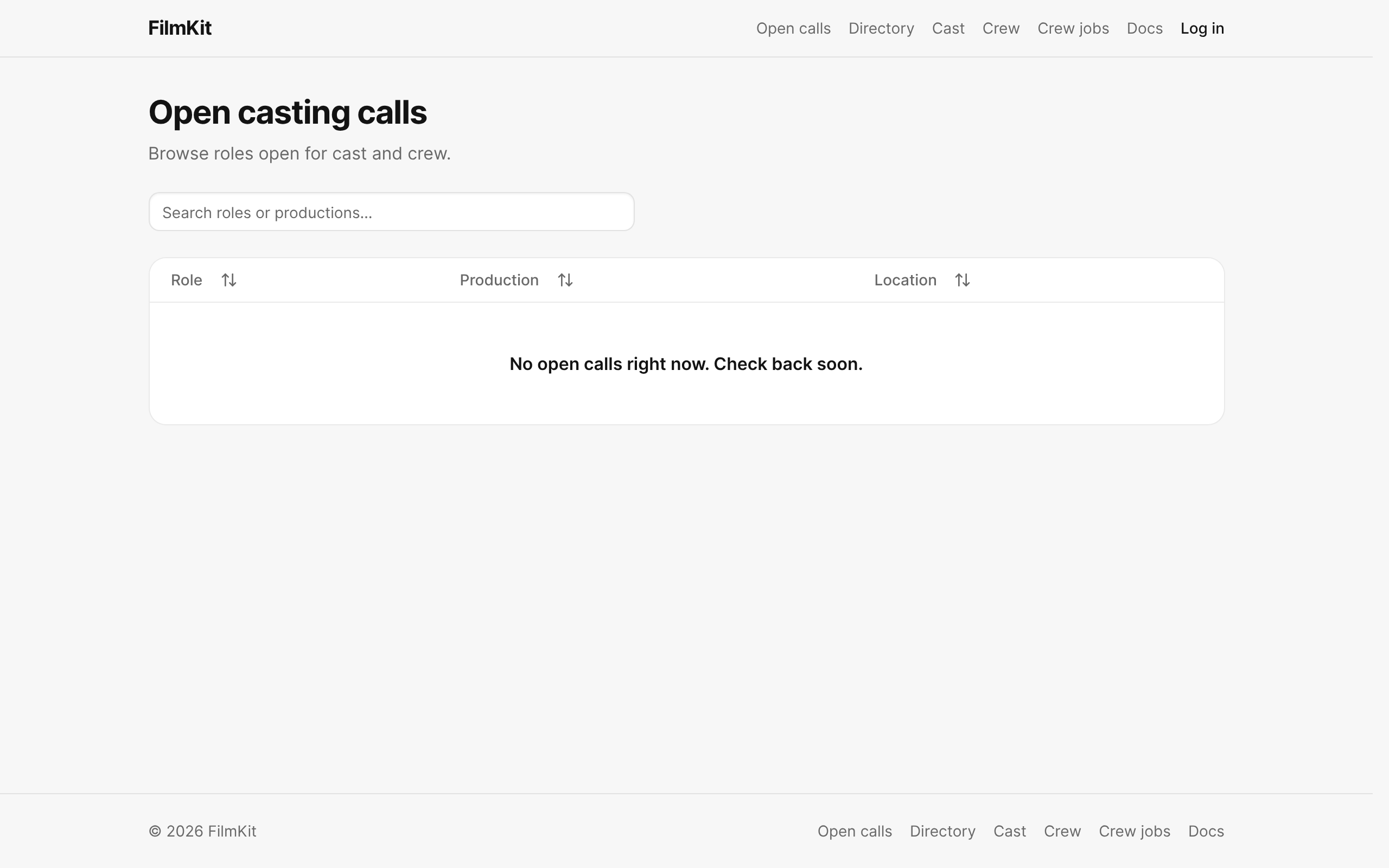Sort by Location using the arrows icon
The height and width of the screenshot is (868, 1389).
tap(963, 280)
